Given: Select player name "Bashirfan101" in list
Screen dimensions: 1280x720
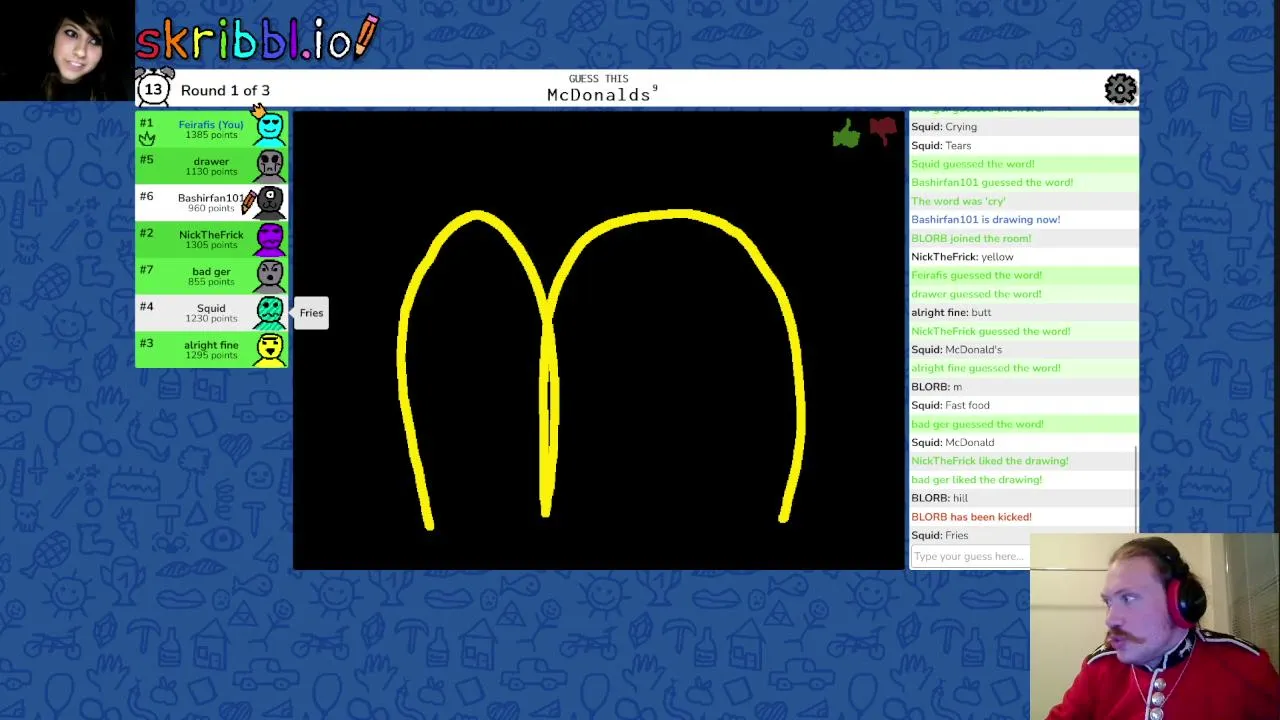Looking at the screenshot, I should tap(210, 198).
